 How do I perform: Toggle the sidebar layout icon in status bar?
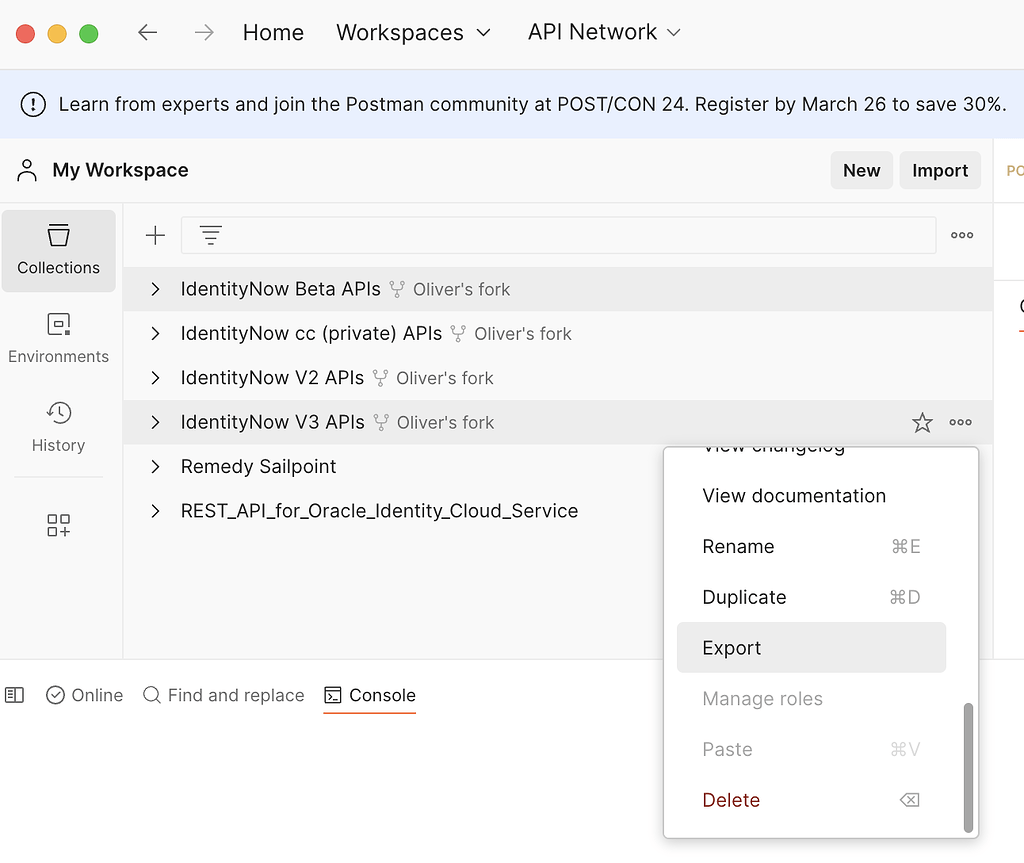pos(14,695)
